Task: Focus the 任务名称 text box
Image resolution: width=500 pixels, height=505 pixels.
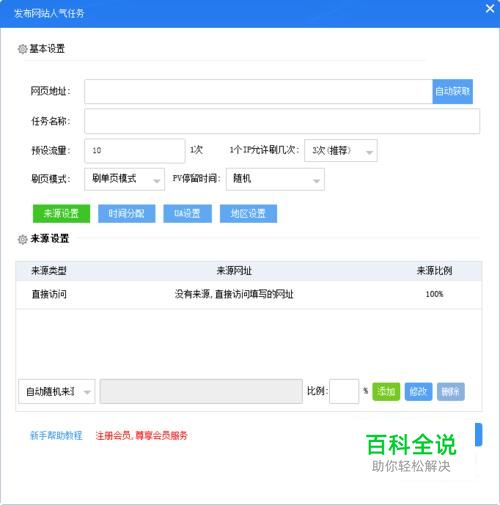Action: [282, 121]
